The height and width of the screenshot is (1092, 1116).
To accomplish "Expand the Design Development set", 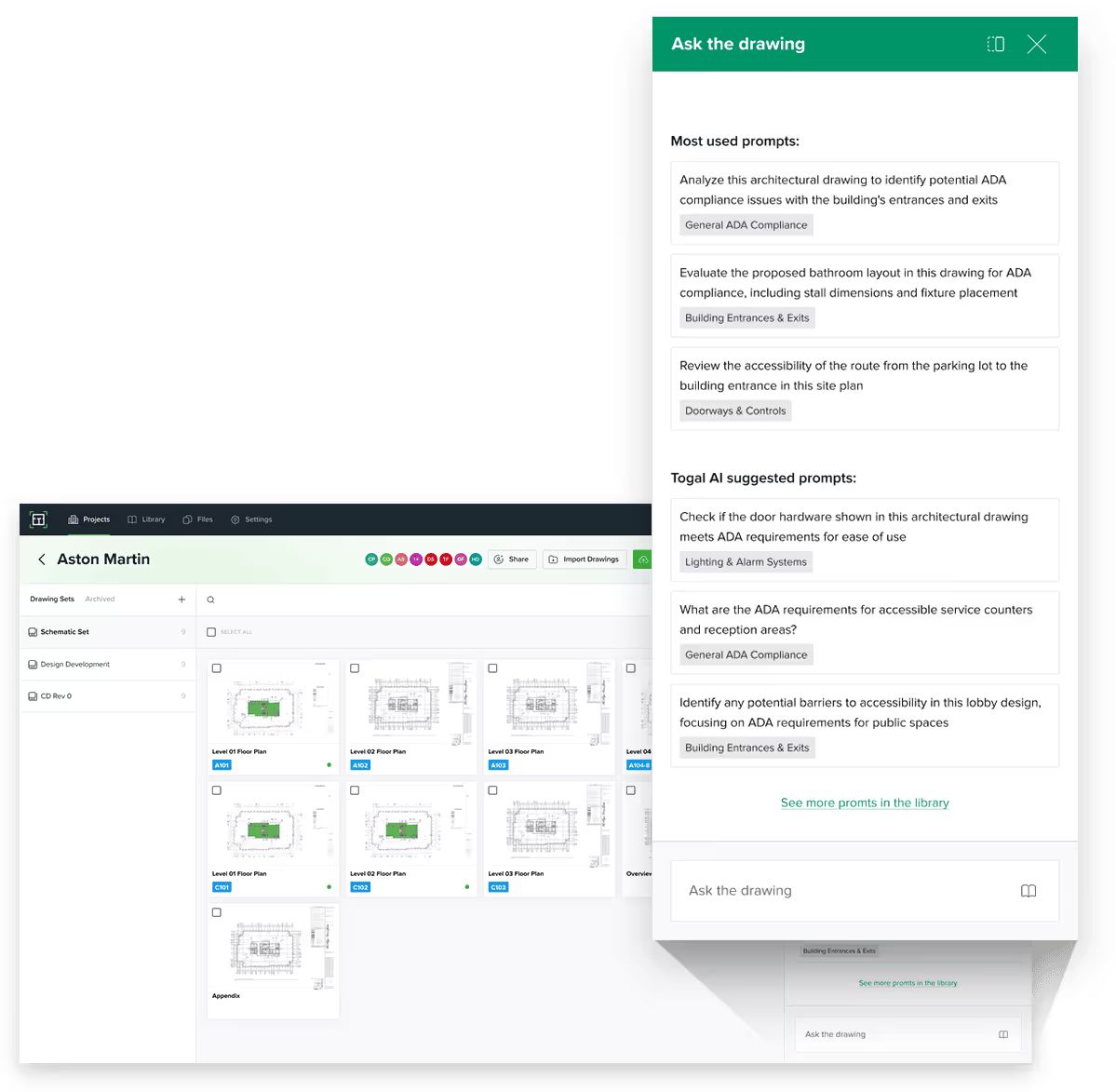I will pyautogui.click(x=74, y=665).
